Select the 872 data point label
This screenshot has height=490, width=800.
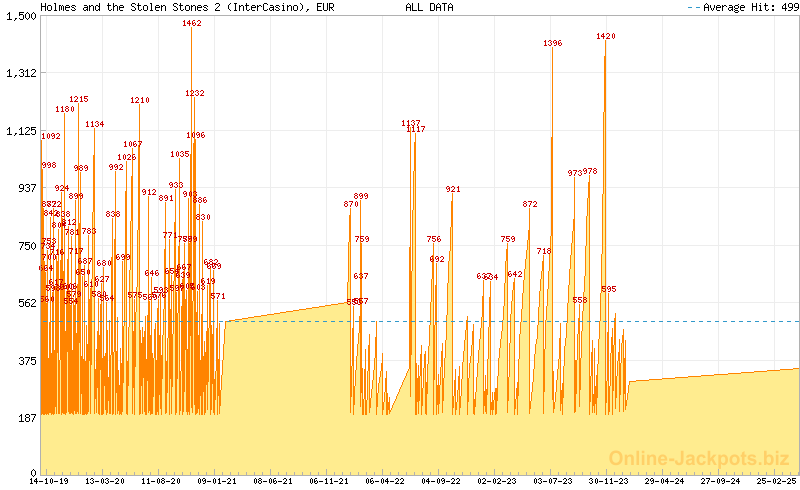tap(530, 204)
